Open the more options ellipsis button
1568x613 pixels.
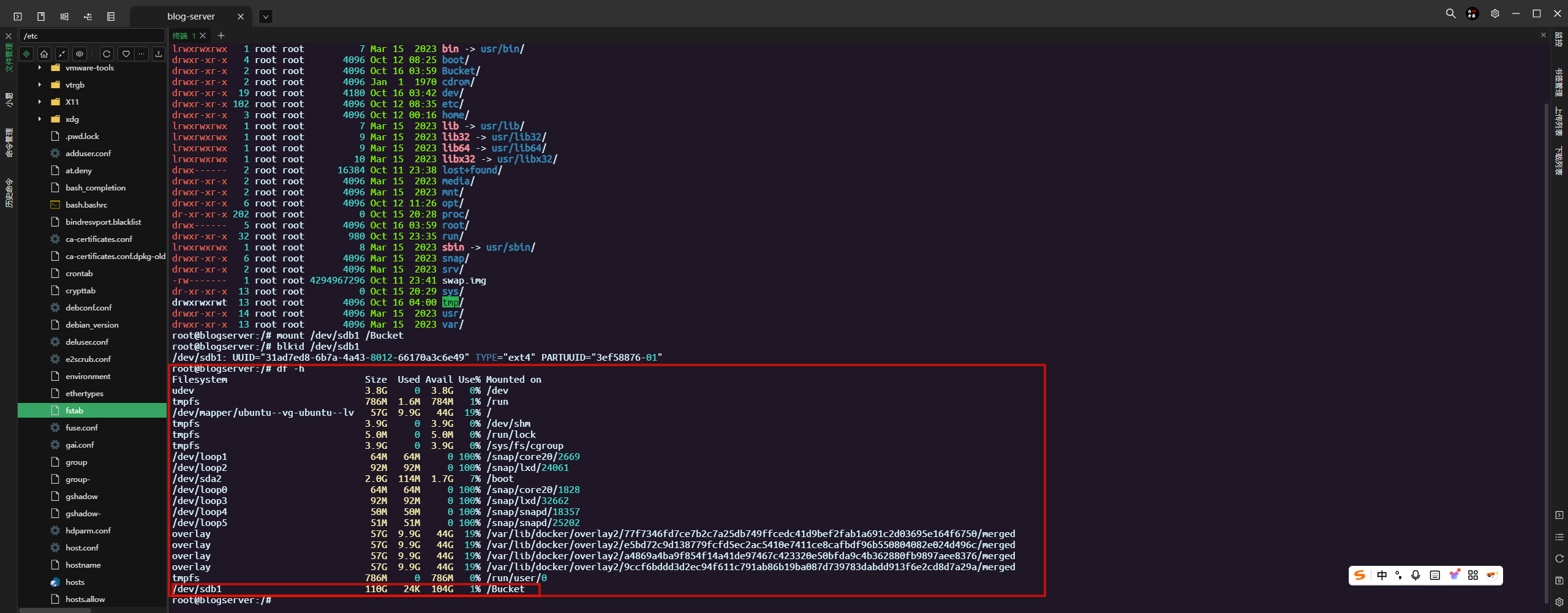(x=141, y=54)
